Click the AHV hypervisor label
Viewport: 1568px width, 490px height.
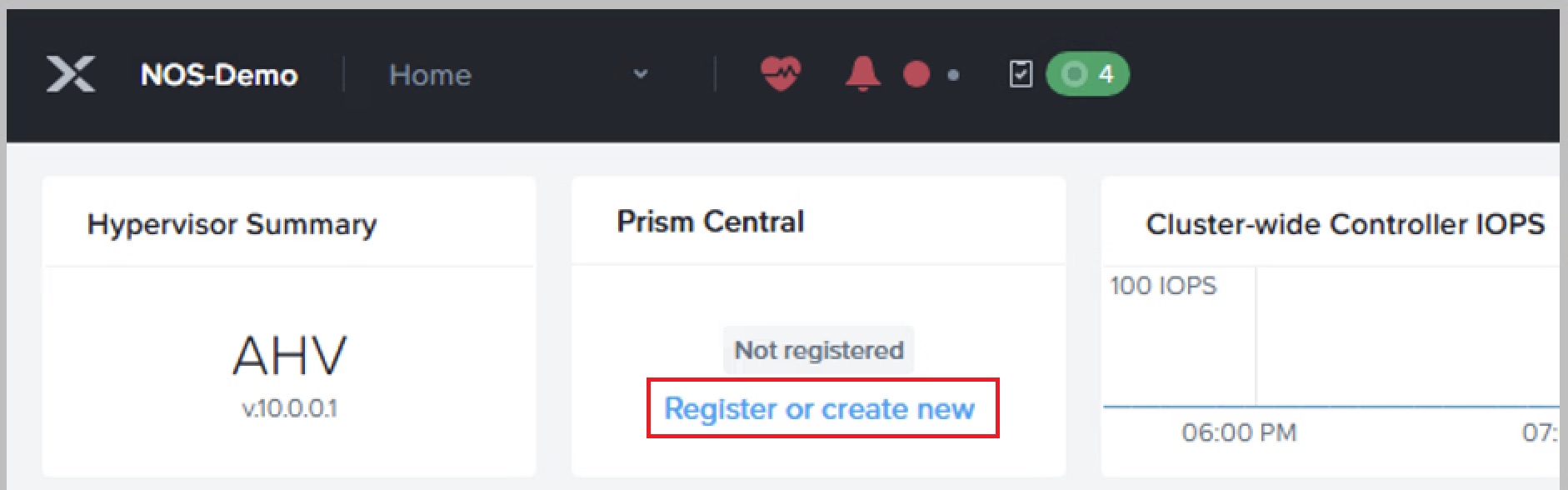point(289,356)
